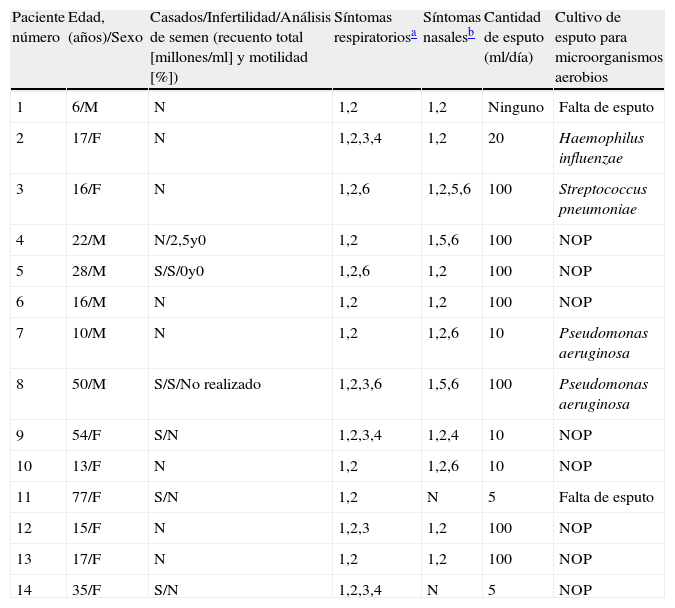Click the 50/M age cell
675x608 pixels.
[x=88, y=384]
